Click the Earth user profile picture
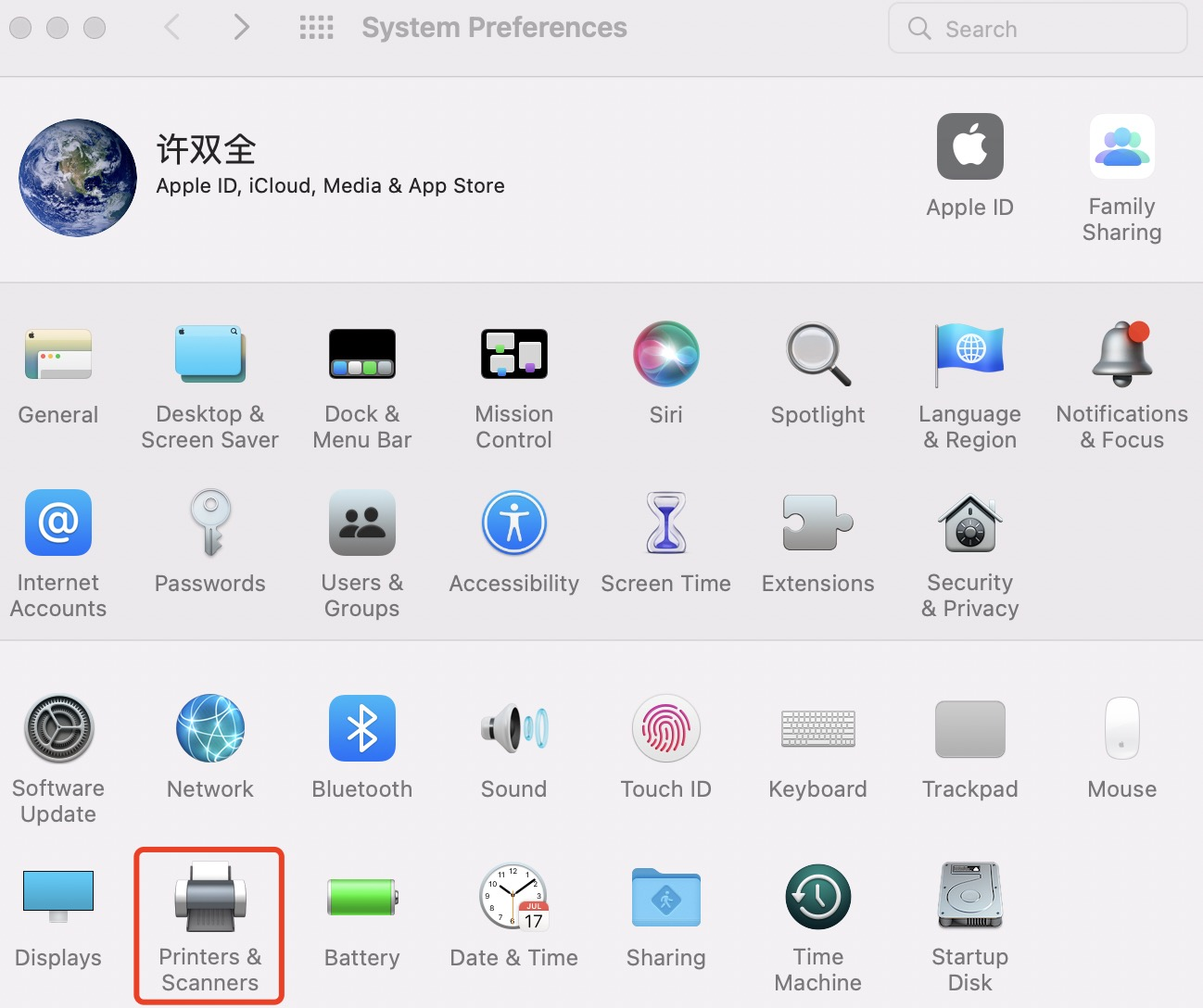1203x1008 pixels. coord(78,178)
